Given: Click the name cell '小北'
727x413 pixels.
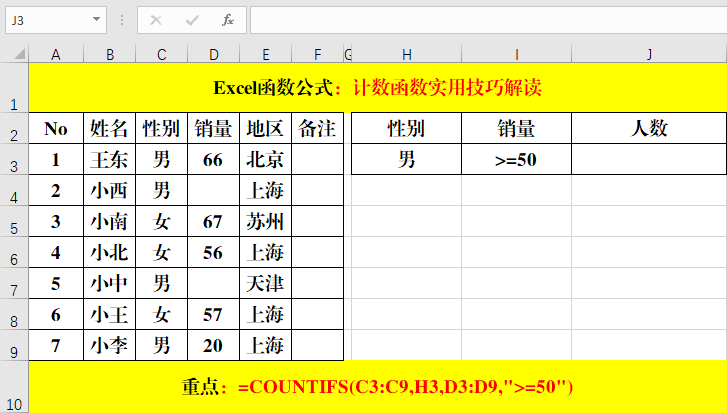Looking at the screenshot, I should tap(109, 252).
